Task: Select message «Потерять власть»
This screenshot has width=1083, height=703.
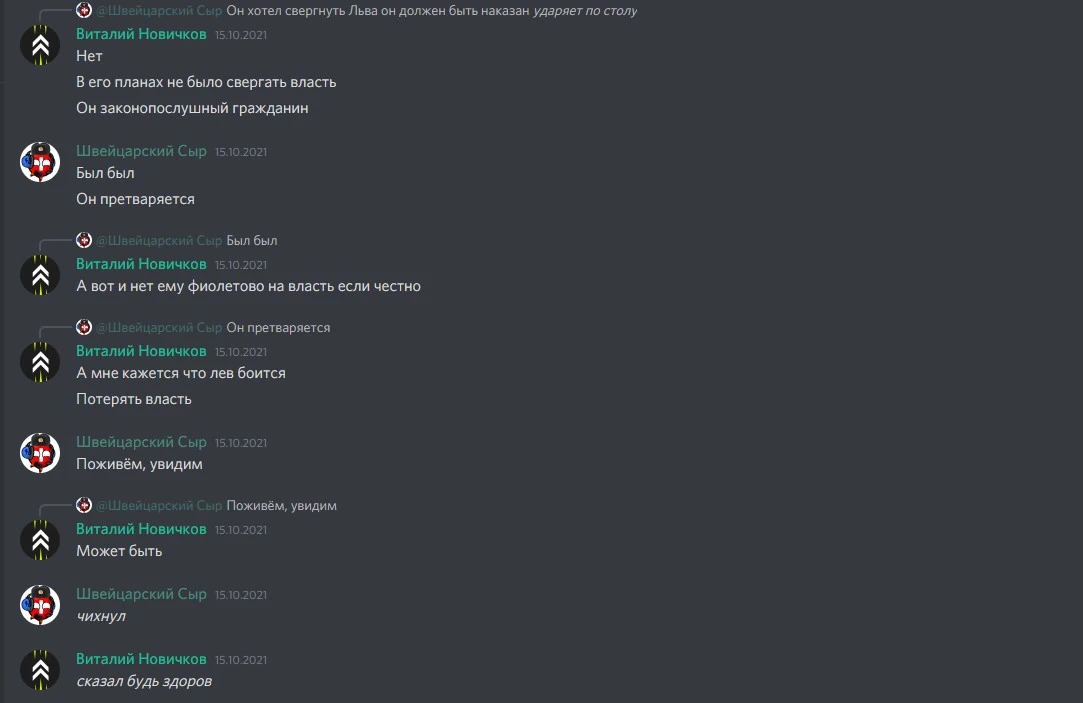Action: 134,399
